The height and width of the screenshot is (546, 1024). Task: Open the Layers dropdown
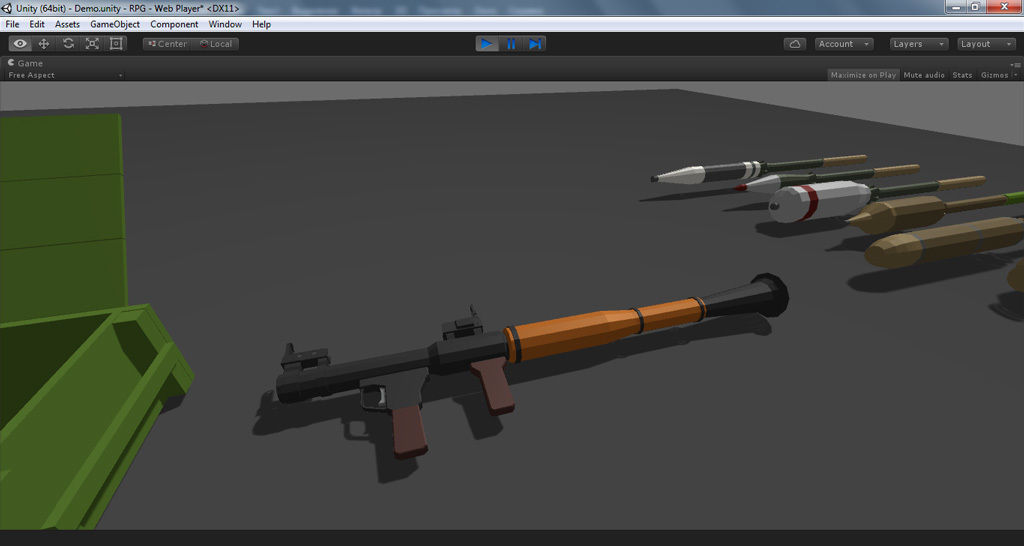(919, 44)
